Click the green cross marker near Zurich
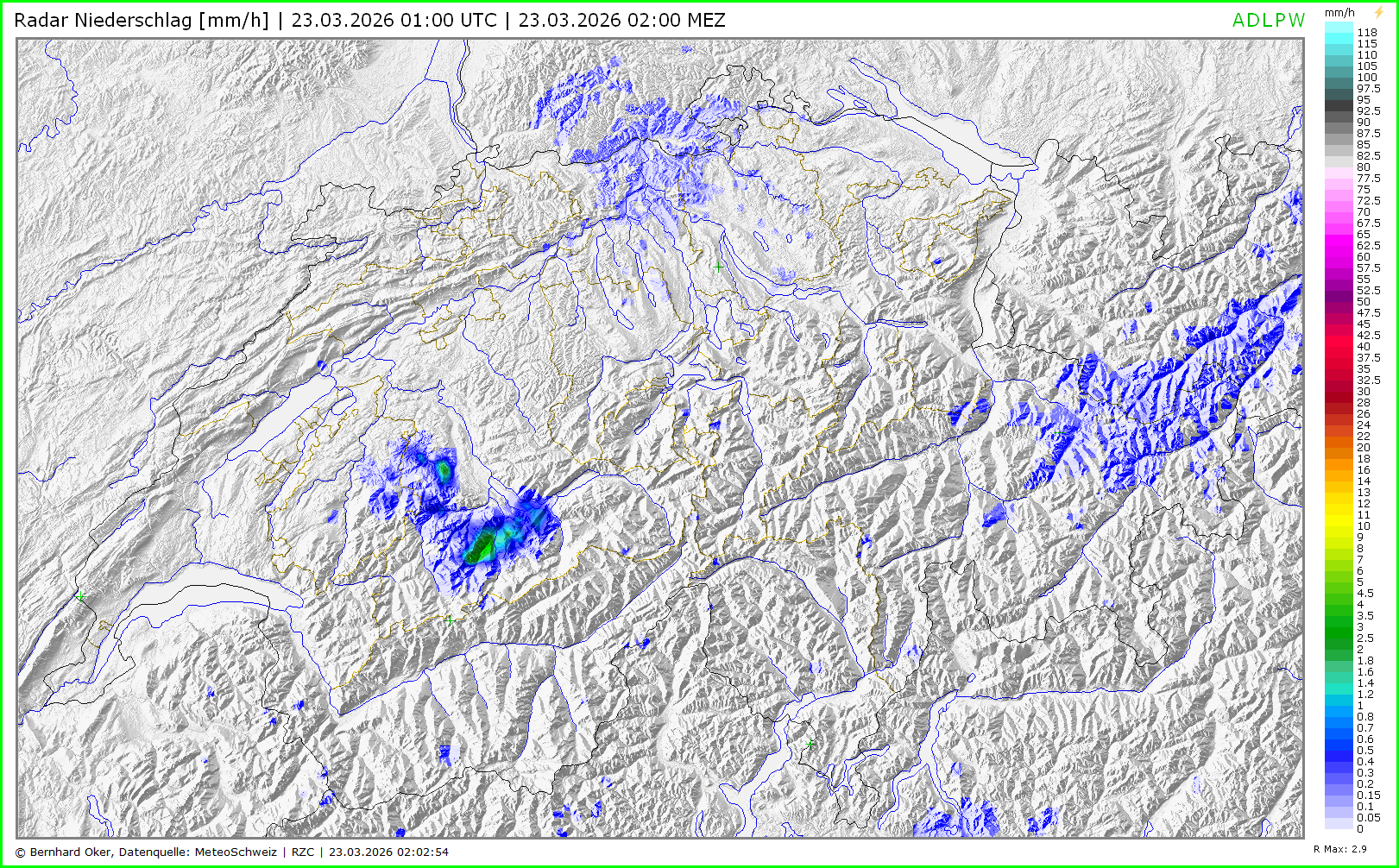 tap(718, 267)
